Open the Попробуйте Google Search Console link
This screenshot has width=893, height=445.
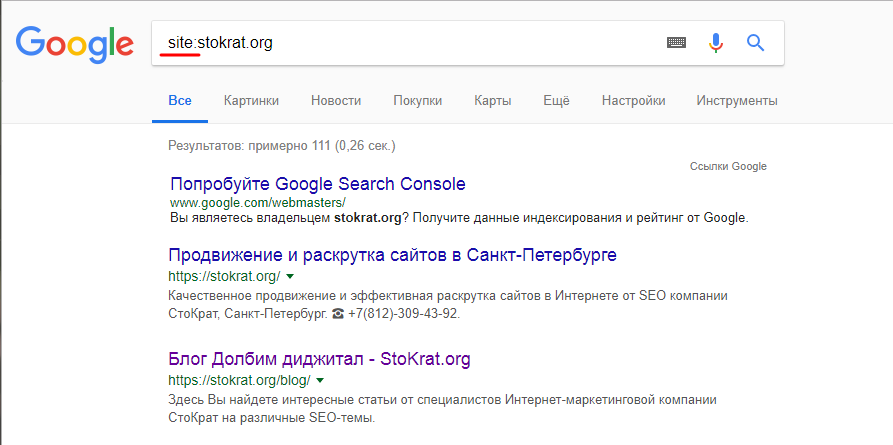[318, 184]
